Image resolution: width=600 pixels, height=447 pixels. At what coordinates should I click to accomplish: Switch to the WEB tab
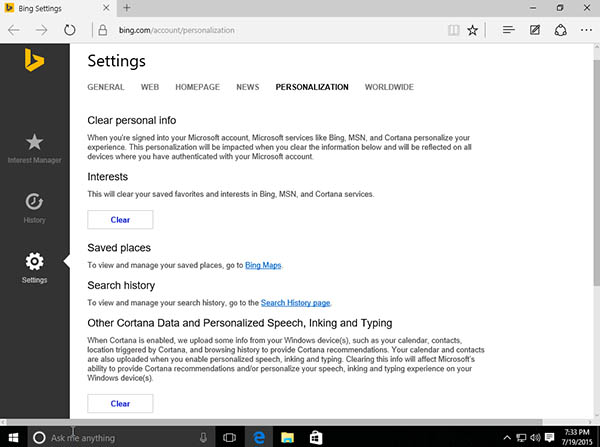[150, 87]
